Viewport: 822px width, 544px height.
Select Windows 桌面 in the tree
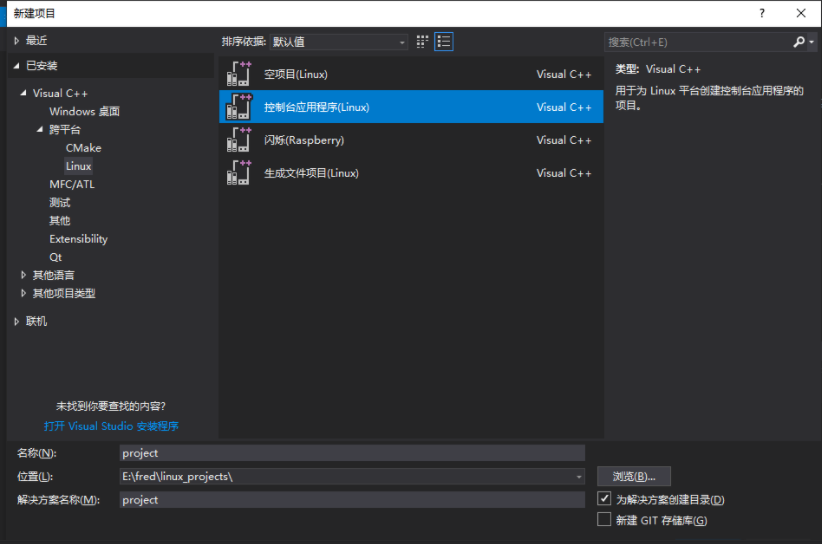click(84, 111)
